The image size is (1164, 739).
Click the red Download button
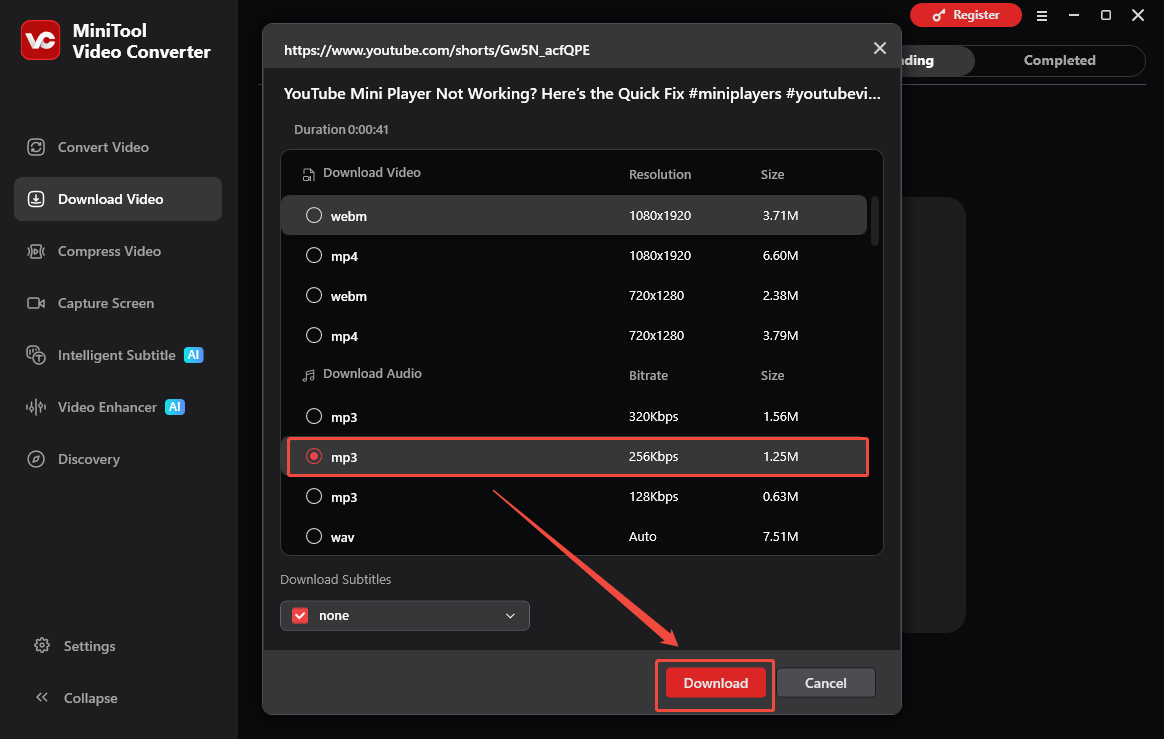click(x=716, y=683)
